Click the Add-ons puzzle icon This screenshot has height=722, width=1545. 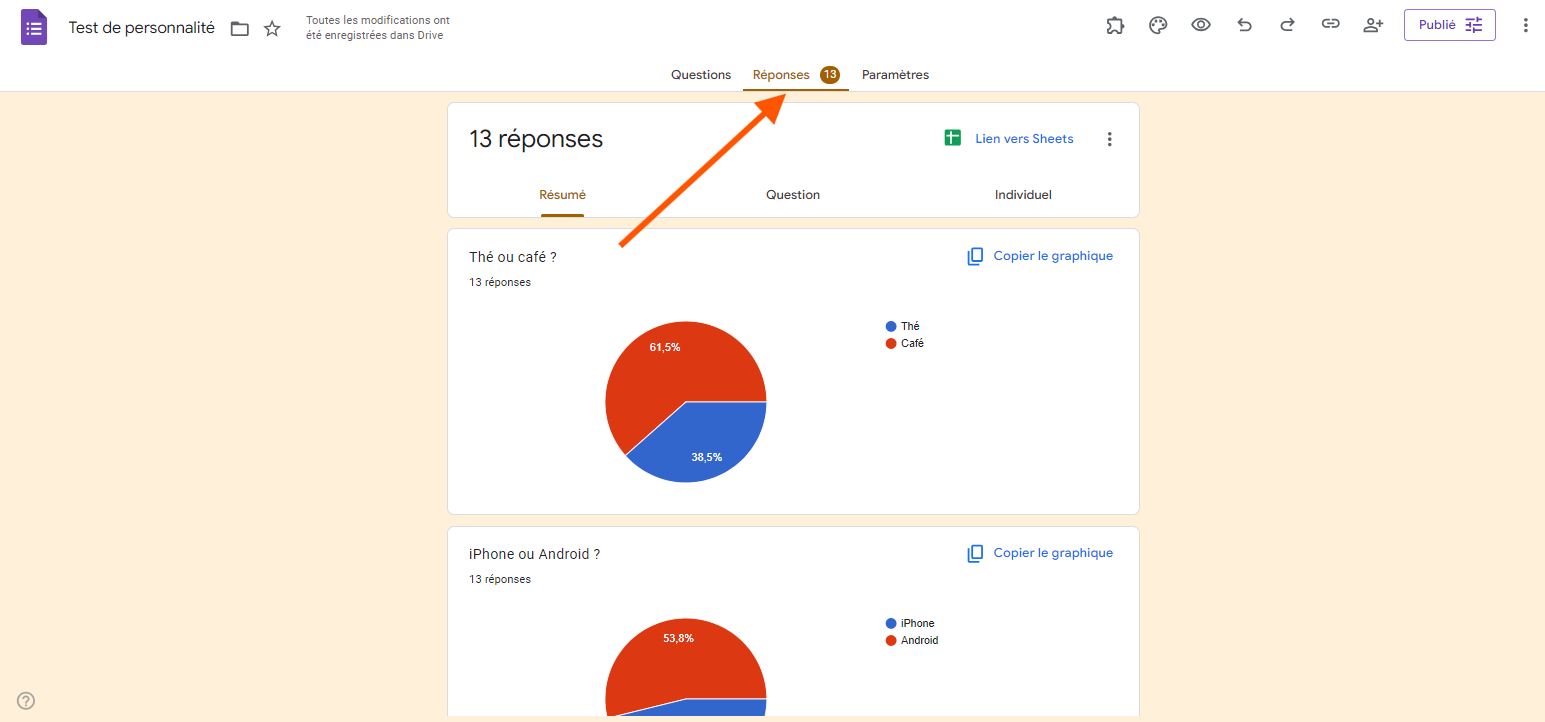1115,24
